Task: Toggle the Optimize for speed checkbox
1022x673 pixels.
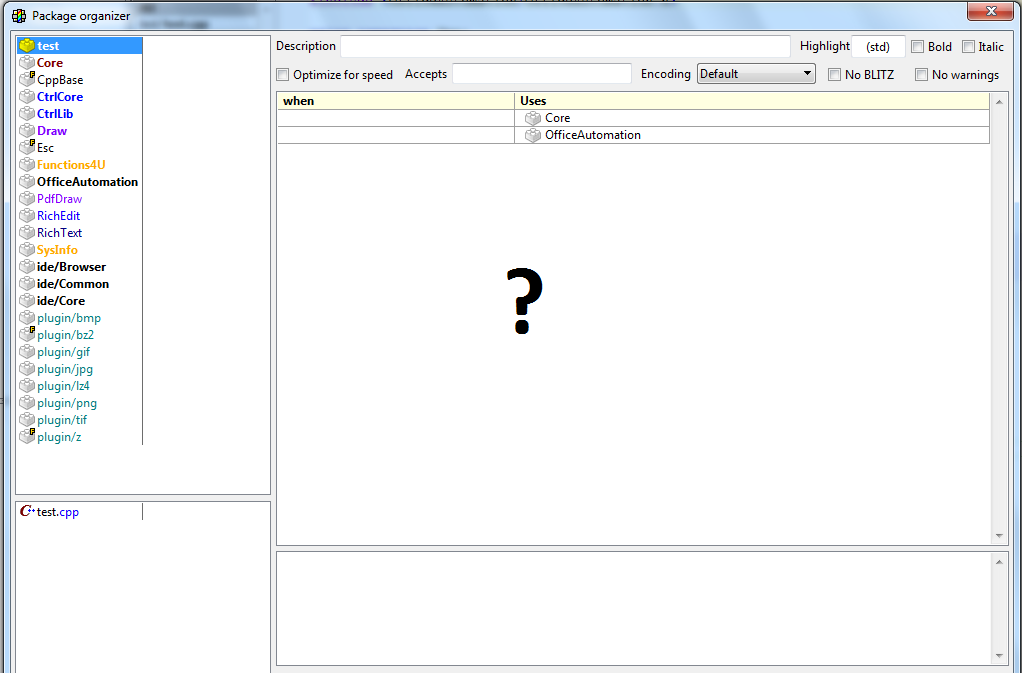Action: click(x=283, y=75)
